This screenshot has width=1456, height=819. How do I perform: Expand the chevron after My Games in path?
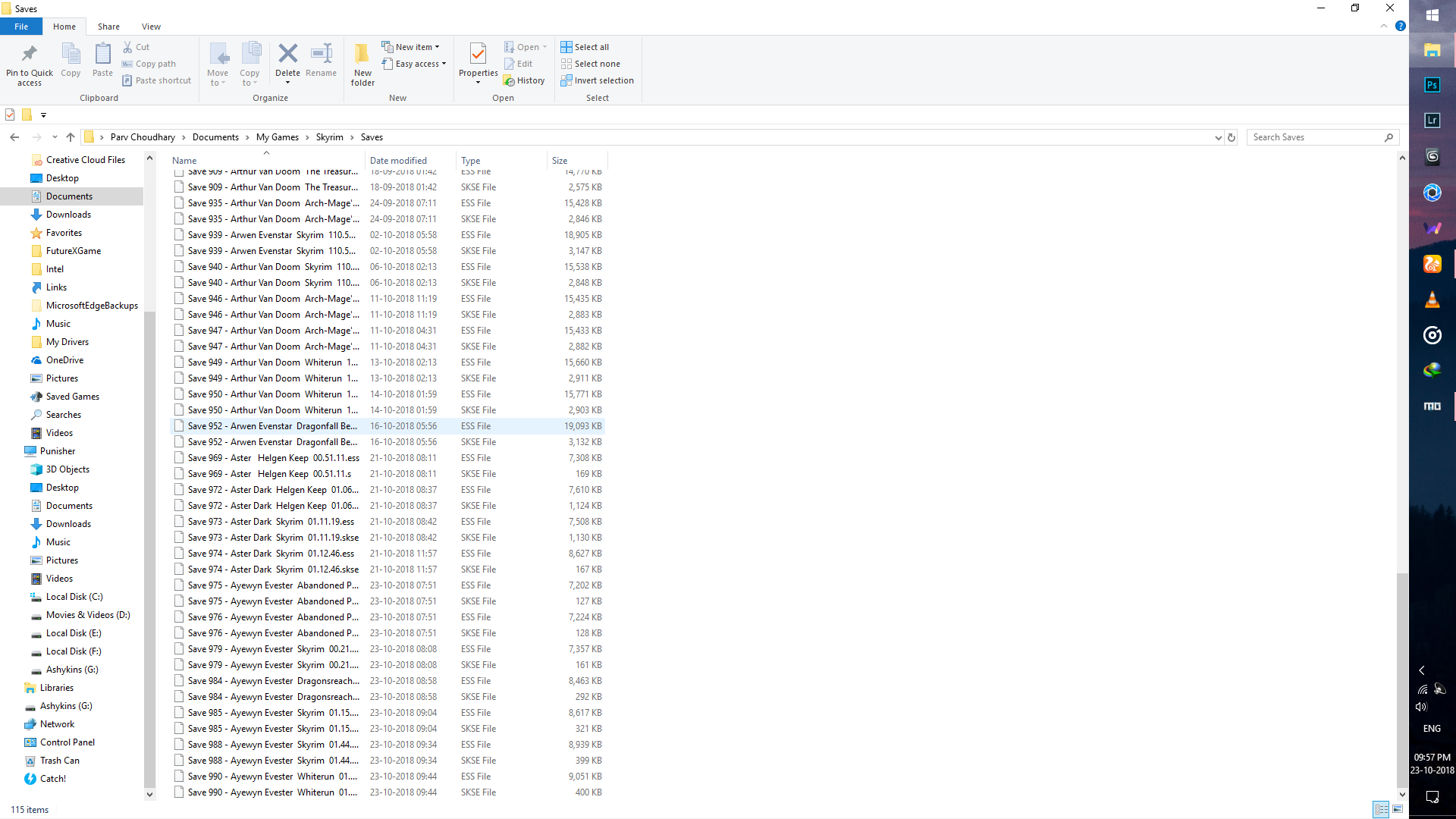click(307, 137)
